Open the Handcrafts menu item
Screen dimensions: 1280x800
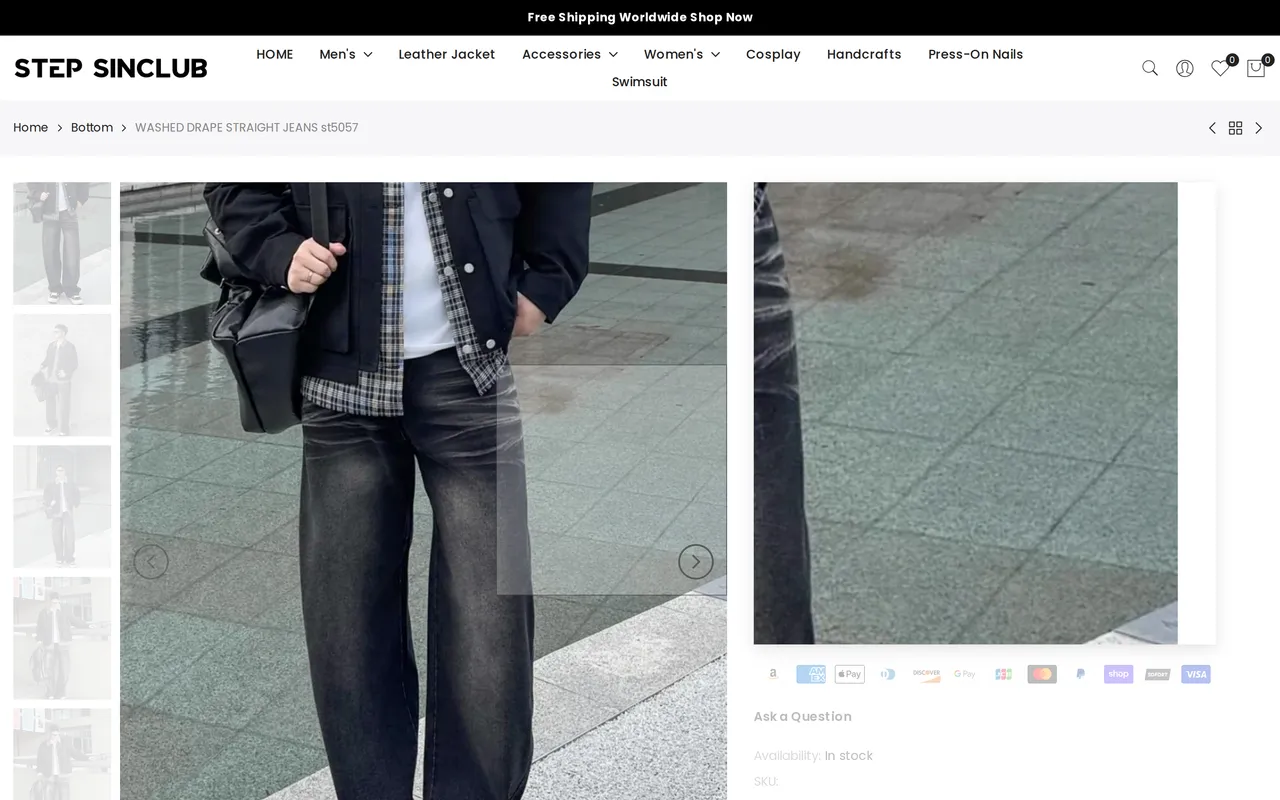[x=864, y=54]
